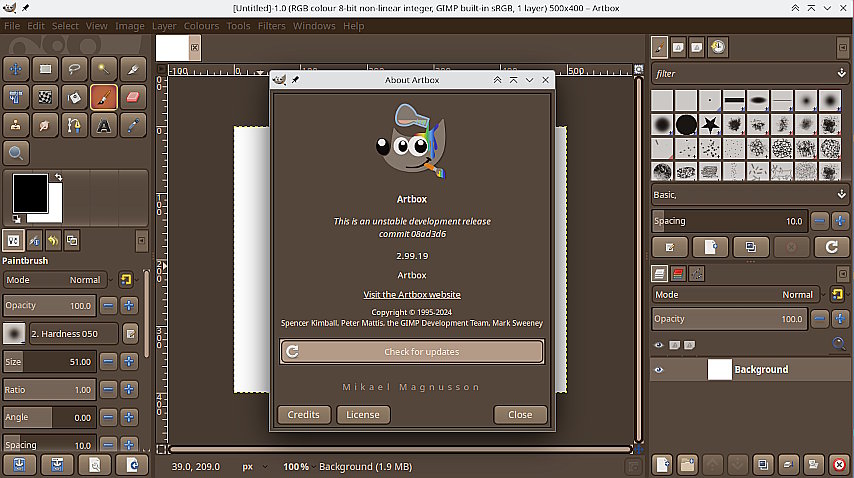This screenshot has height=478, width=854.
Task: Select the checkered Warp Transform tool
Action: coord(45,97)
